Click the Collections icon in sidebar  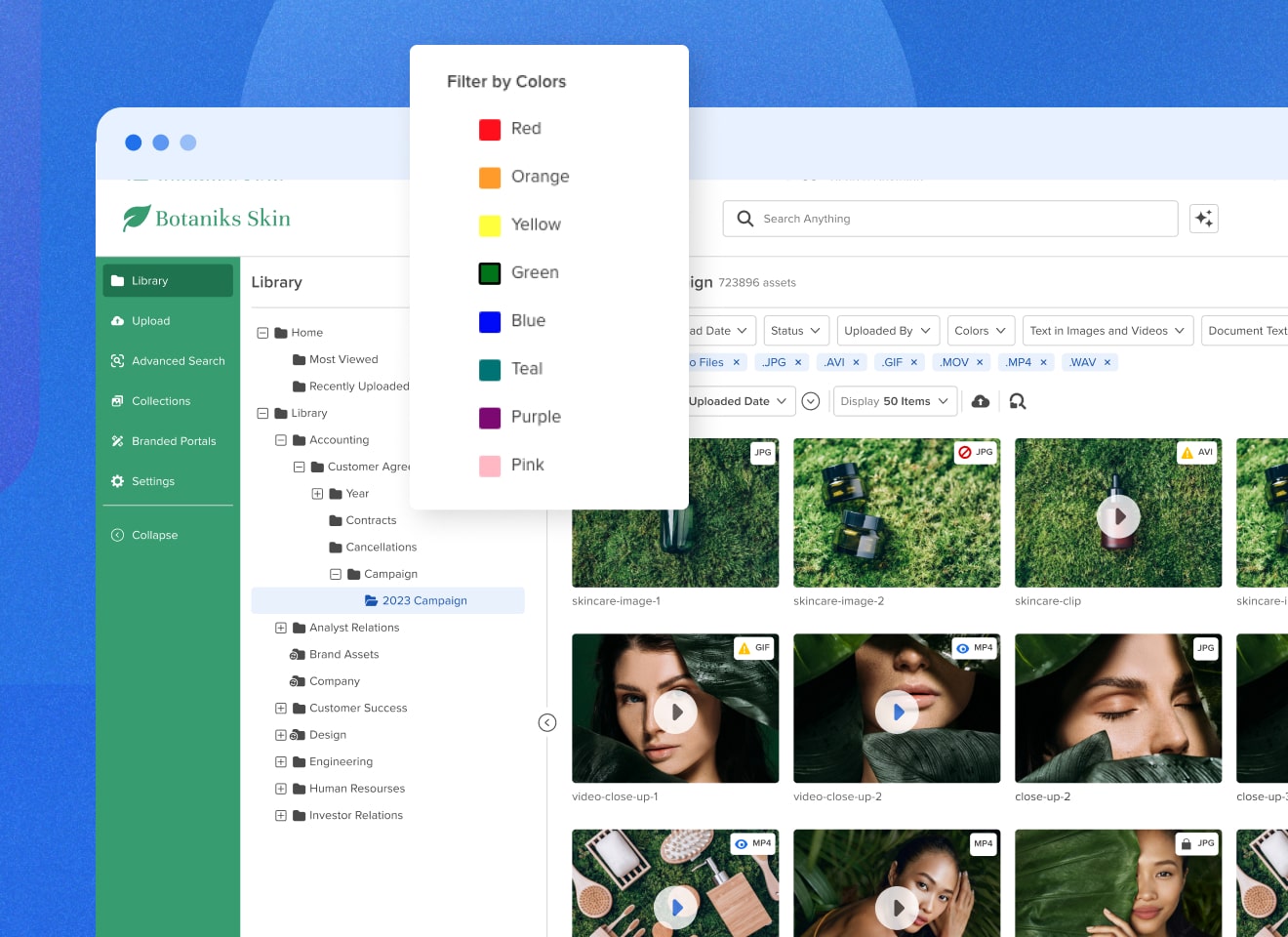(118, 401)
